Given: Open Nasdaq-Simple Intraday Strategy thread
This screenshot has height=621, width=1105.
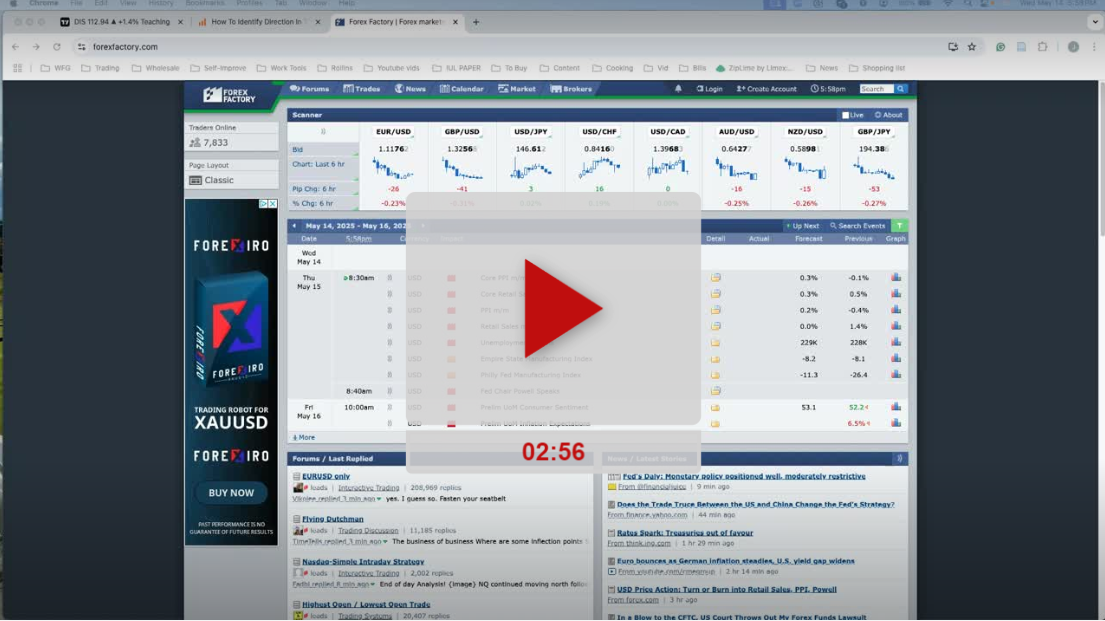Looking at the screenshot, I should pos(363,562).
